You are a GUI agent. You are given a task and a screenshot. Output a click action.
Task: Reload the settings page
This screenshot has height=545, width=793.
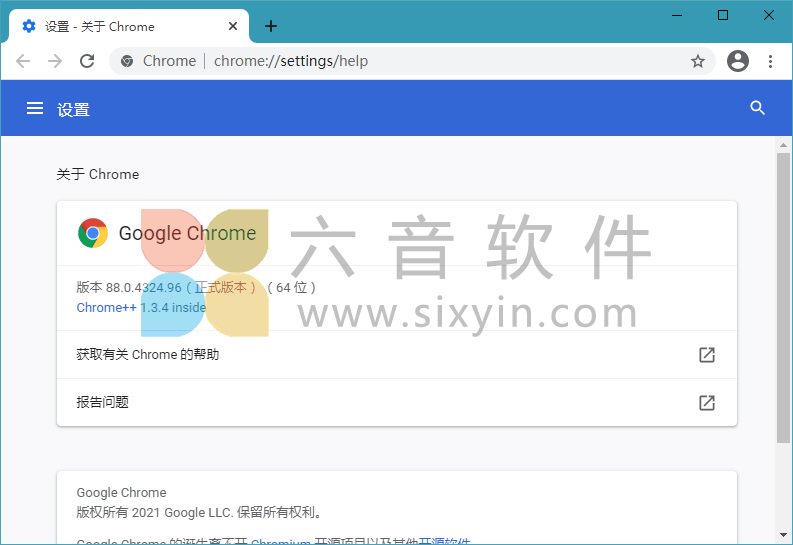[87, 61]
